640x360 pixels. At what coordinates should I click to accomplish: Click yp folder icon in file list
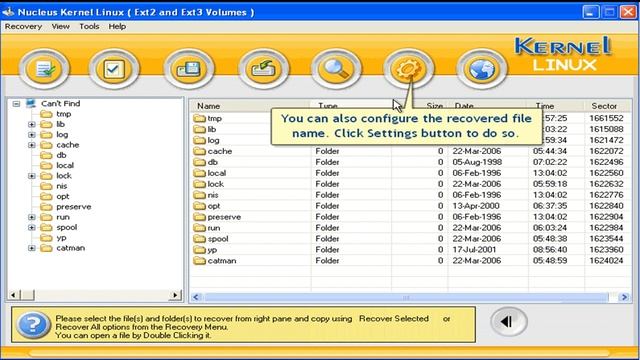[199, 250]
